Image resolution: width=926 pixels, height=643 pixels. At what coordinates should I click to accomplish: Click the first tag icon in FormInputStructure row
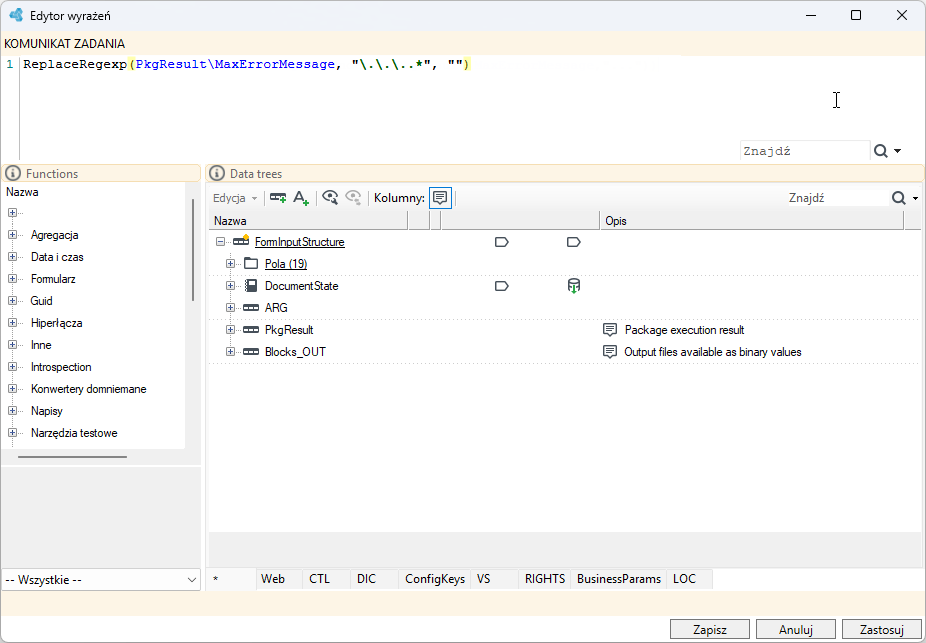tap(501, 242)
